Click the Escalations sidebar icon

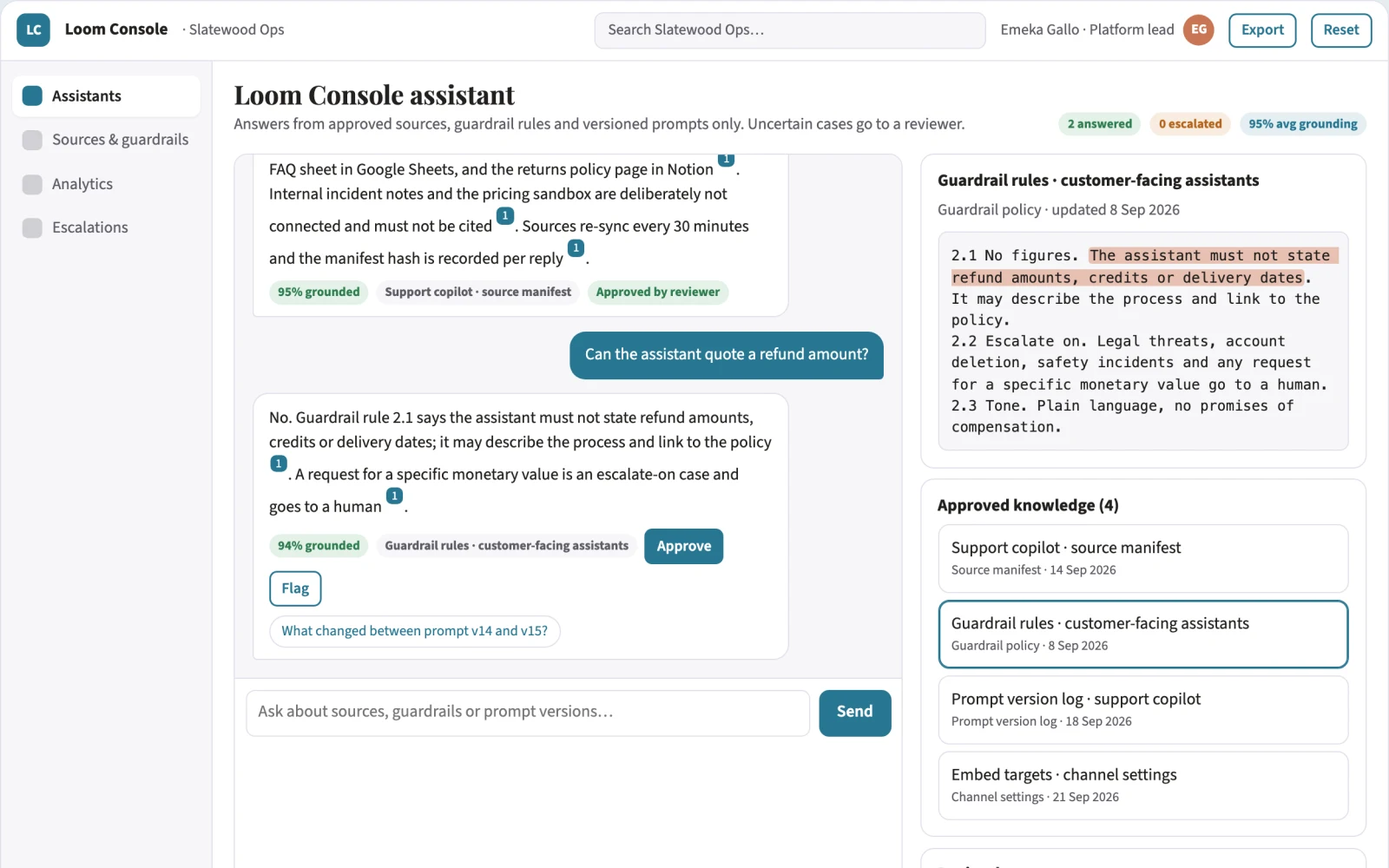click(32, 227)
